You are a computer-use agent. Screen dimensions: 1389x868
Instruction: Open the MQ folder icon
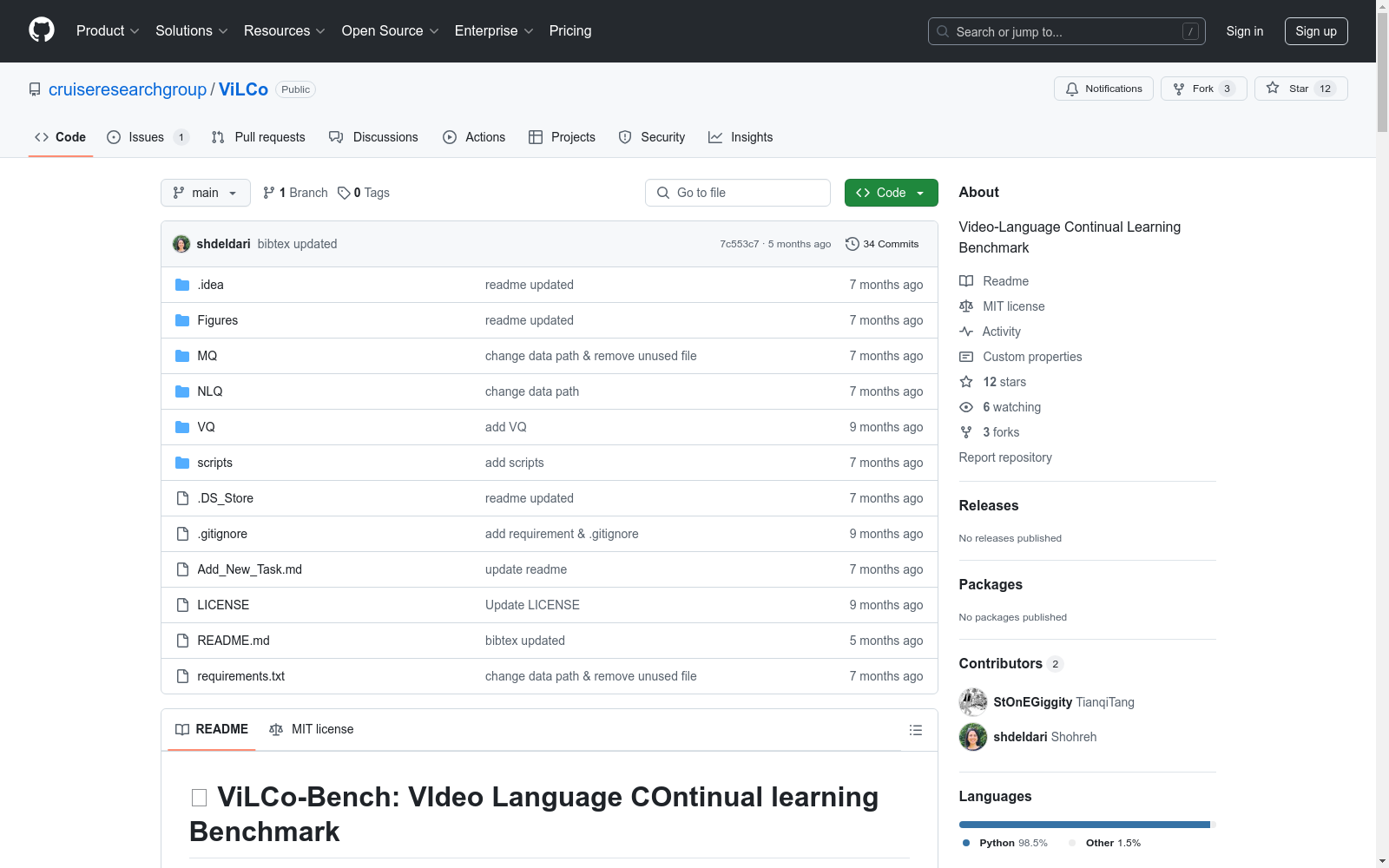coord(182,356)
